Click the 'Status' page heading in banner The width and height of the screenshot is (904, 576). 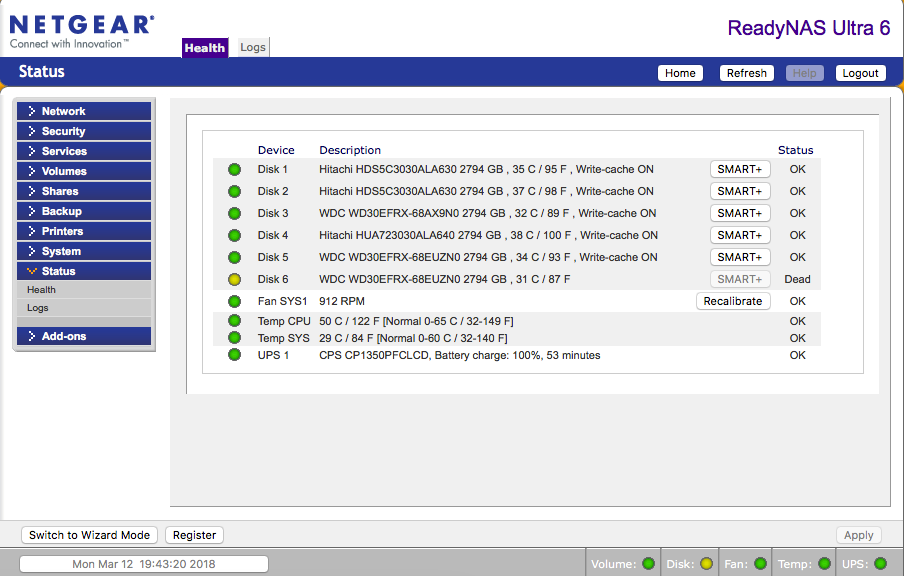pyautogui.click(x=42, y=71)
